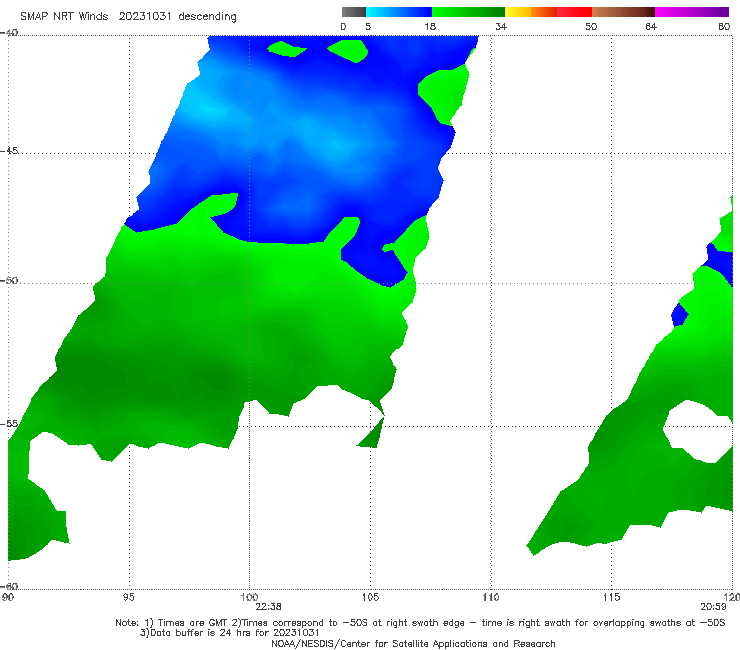740x650 pixels.
Task: Click the color bar label '50'
Action: (x=591, y=27)
